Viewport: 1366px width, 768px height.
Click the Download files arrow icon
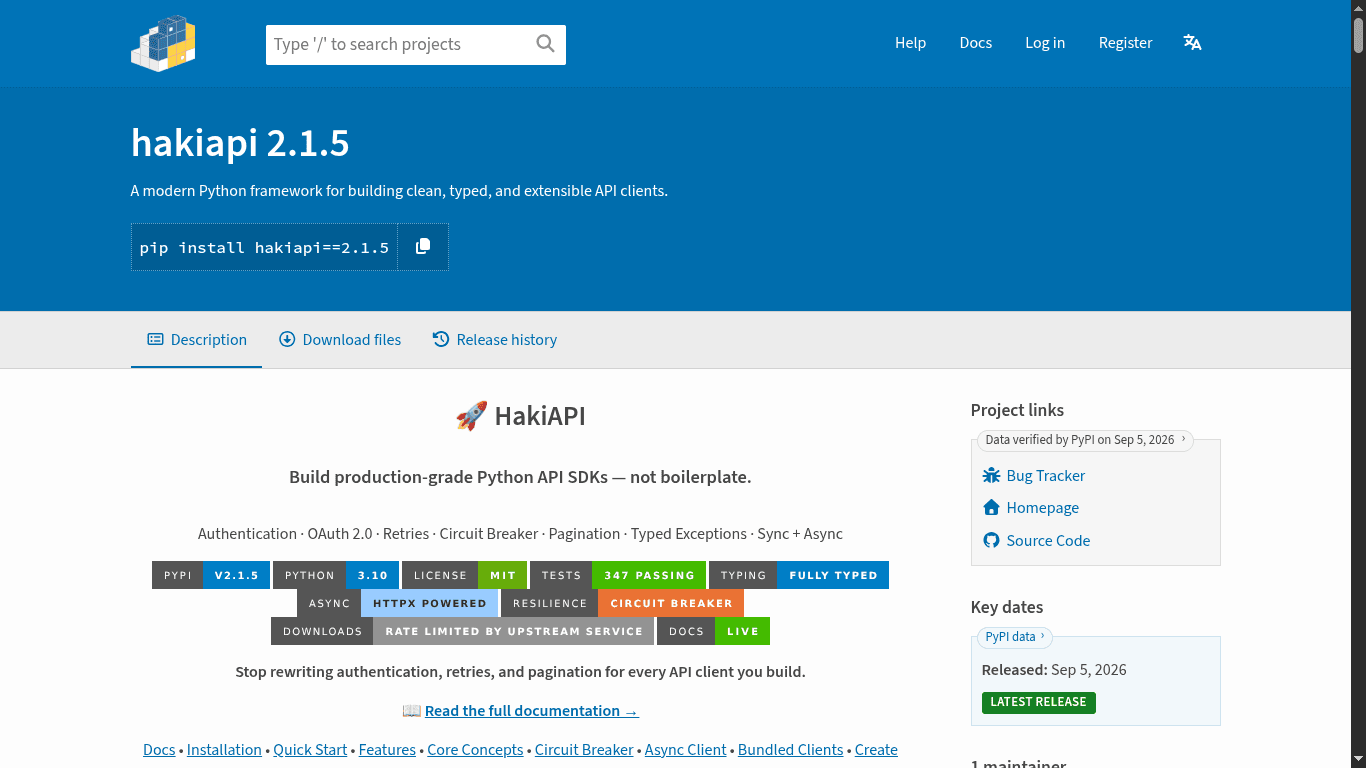point(287,340)
